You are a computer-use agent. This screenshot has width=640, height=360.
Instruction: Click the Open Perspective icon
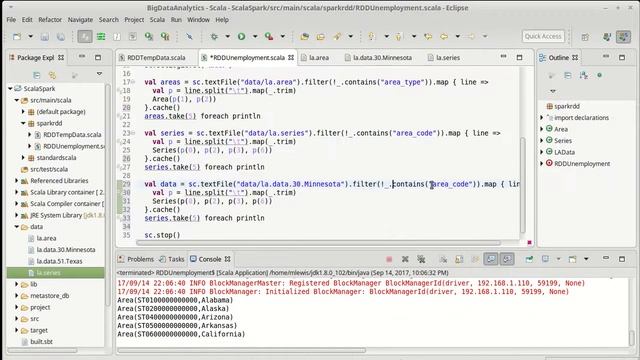click(585, 37)
